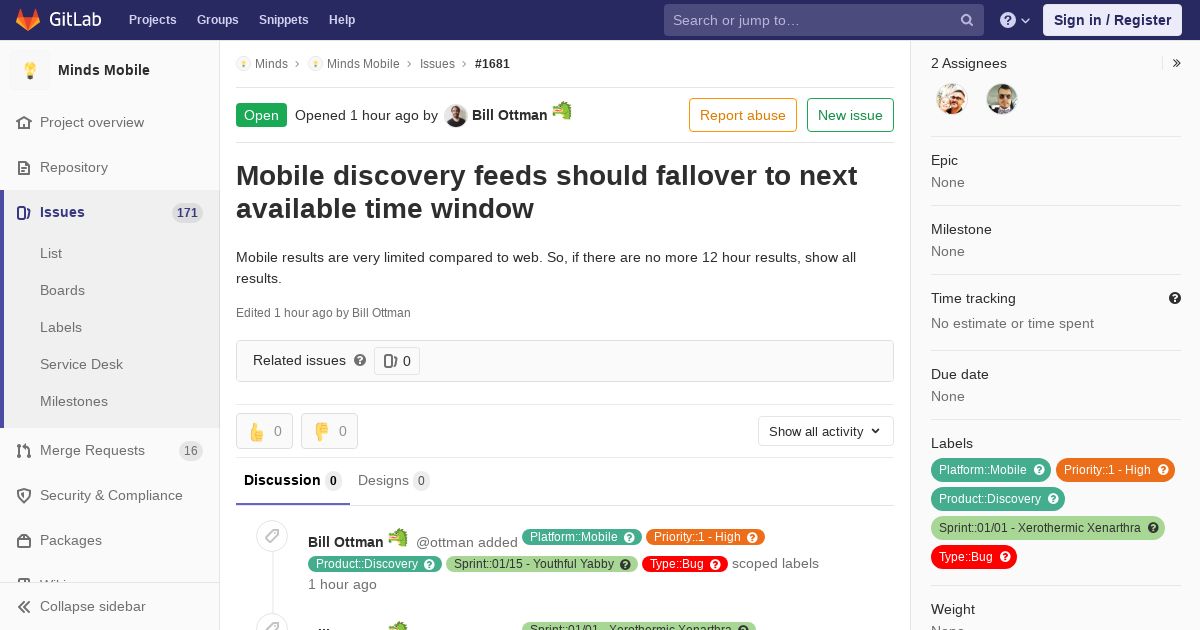Click the Report abuse button
Screen dimensions: 1200x630
tap(743, 115)
